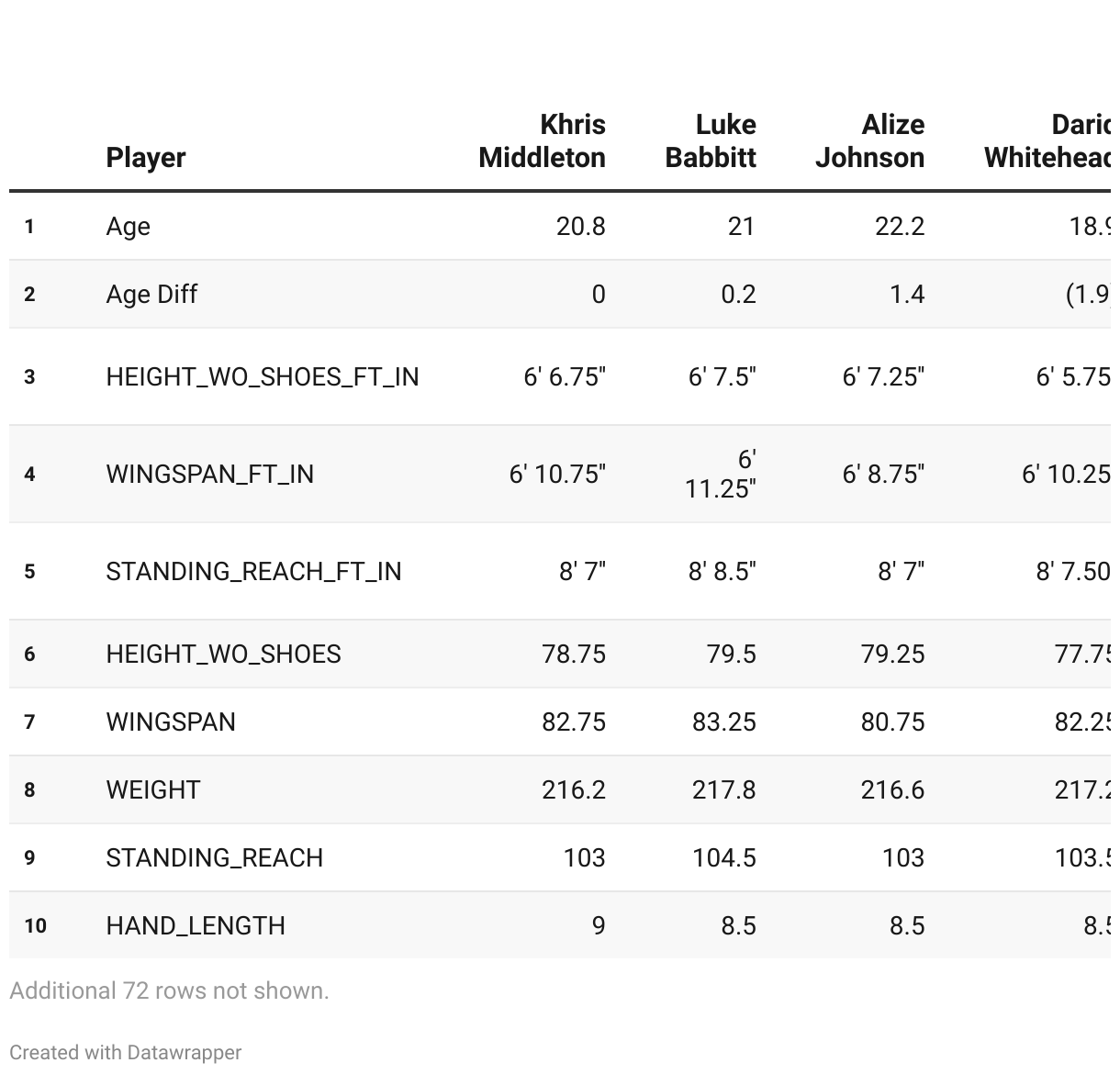Click the HEIGHT_WO_SHOES row label

(224, 654)
